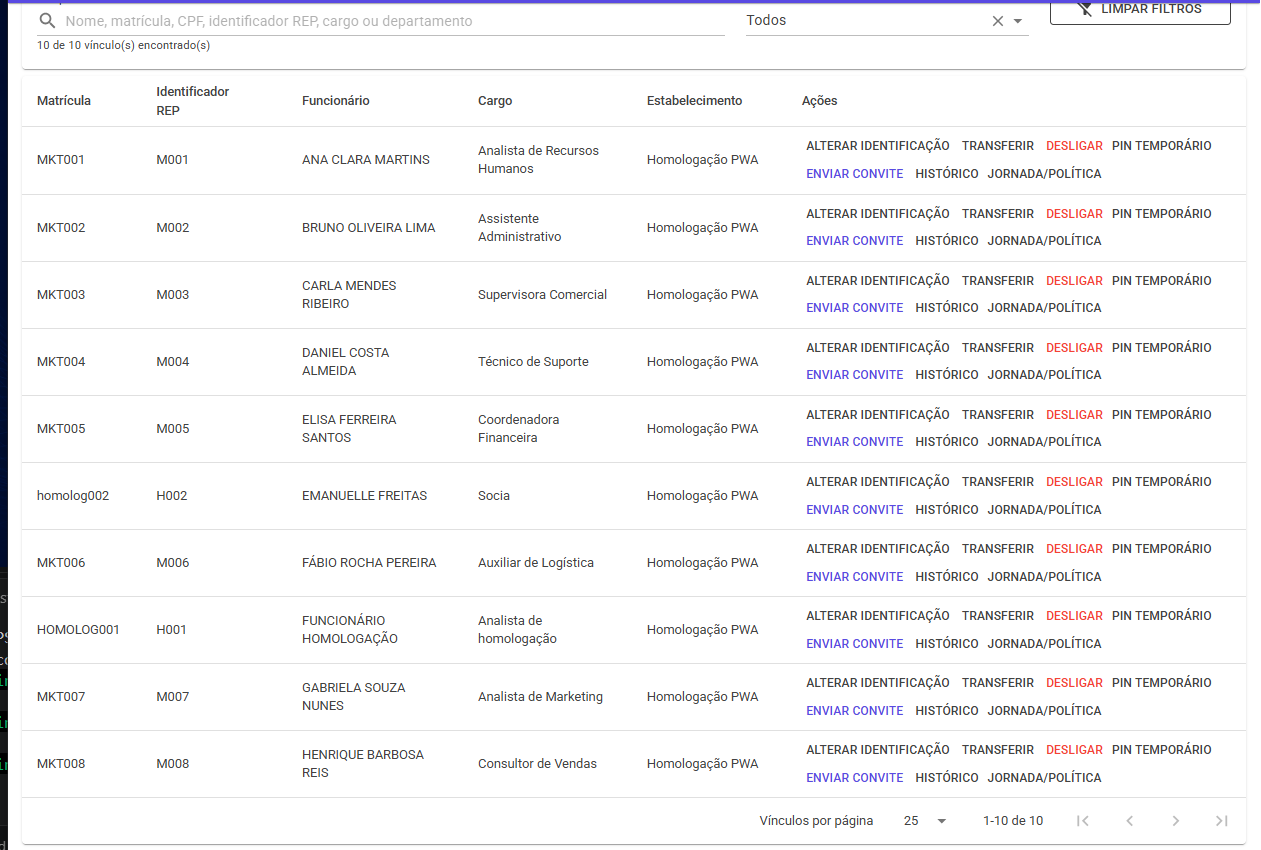
Task: Click the name FÁBIO ROCHA PEREIRA
Action: 369,563
